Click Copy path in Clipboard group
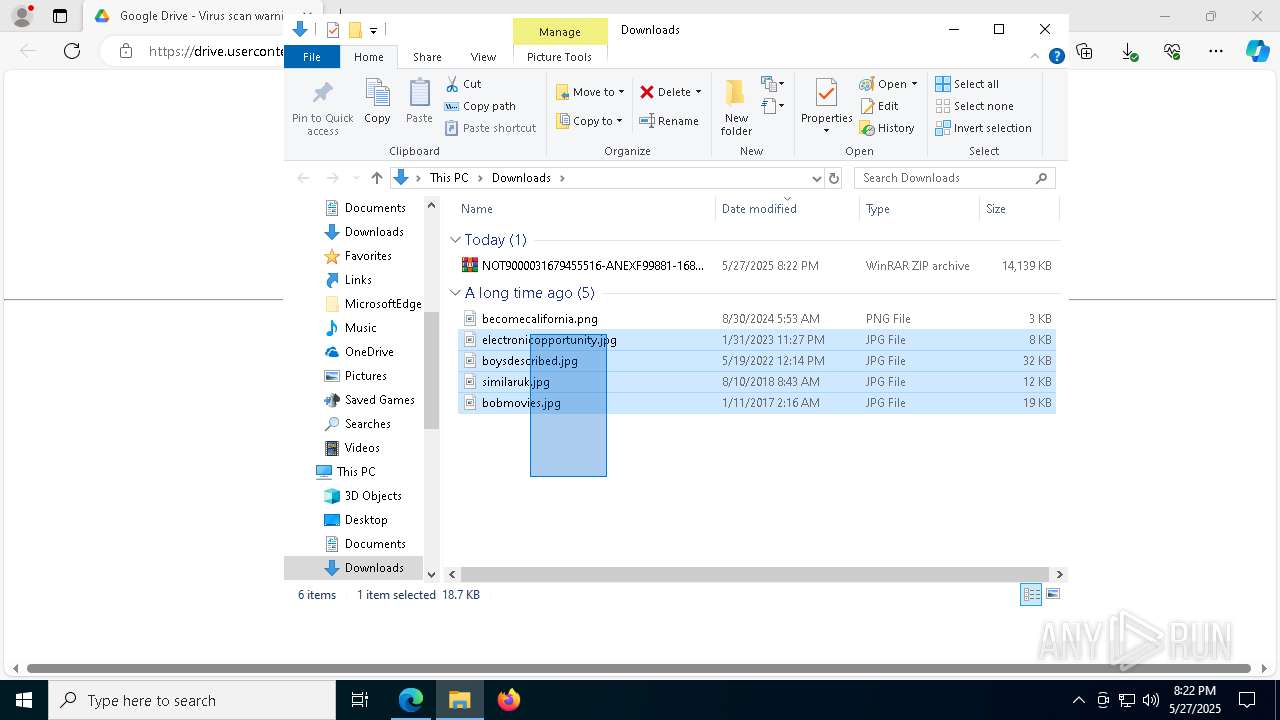 pos(480,106)
